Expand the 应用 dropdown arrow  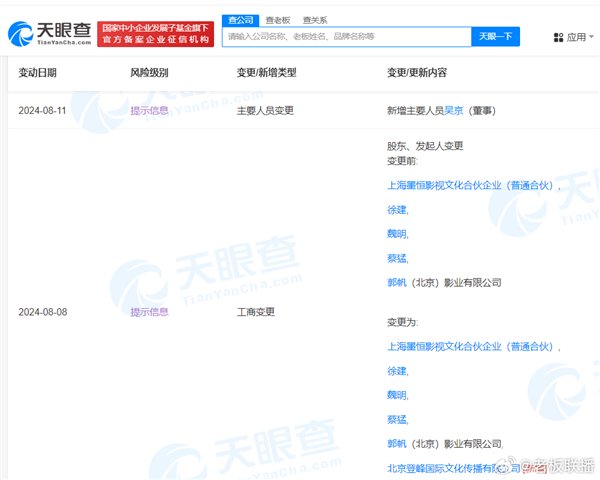click(x=591, y=37)
